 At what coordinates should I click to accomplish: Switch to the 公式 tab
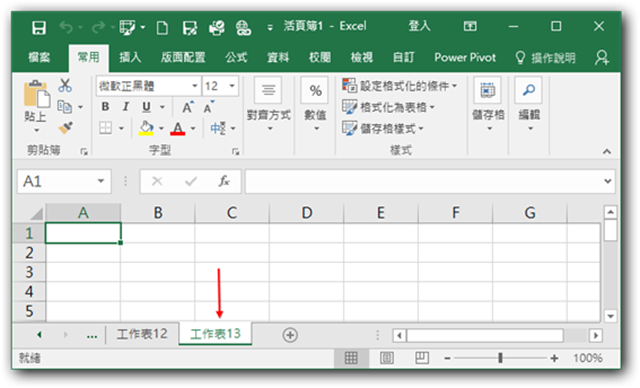pos(236,58)
